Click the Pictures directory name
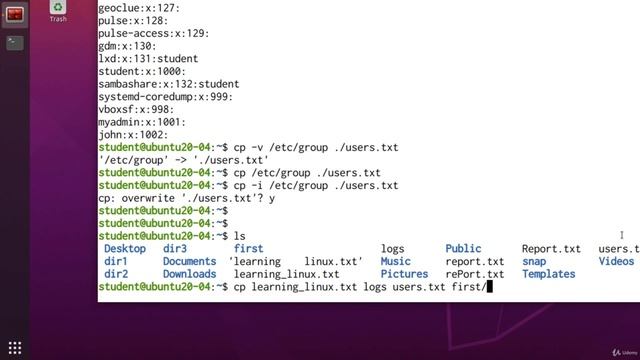 point(404,274)
